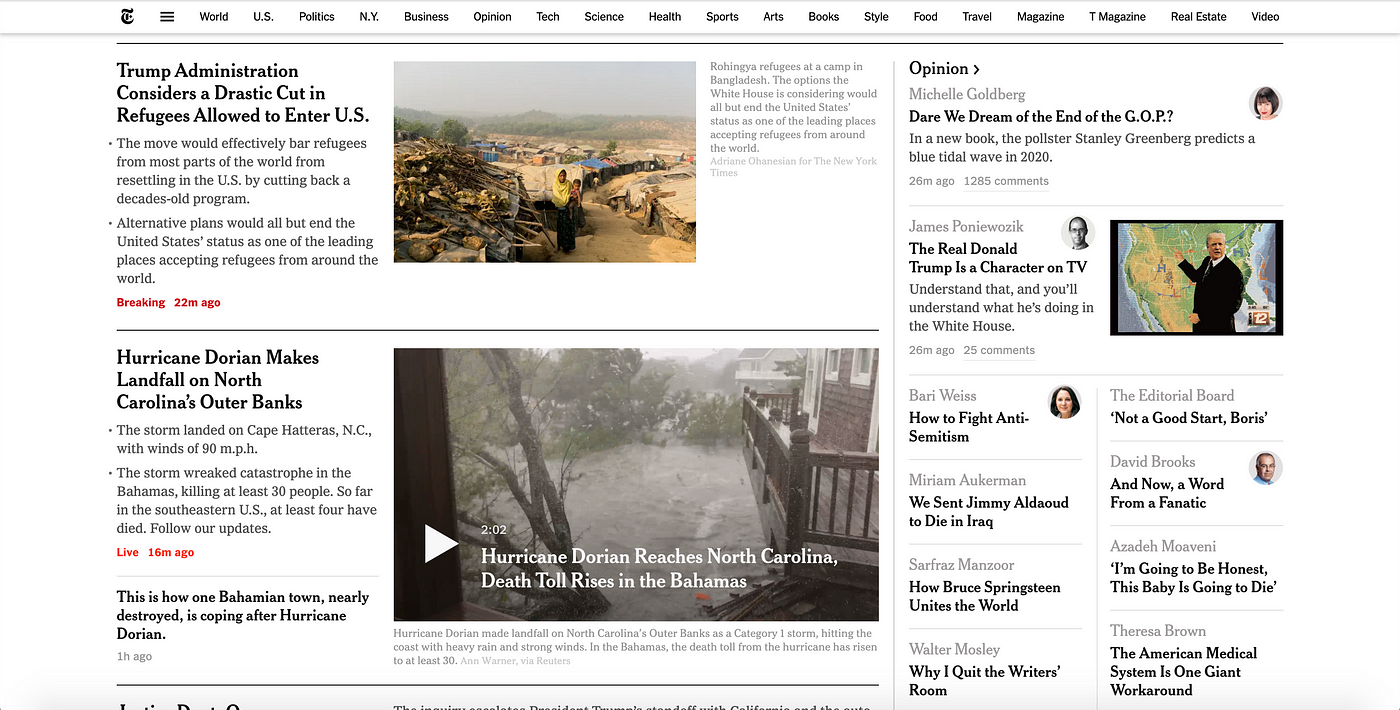Click the Trump weather map thumbnail
The image size is (1400, 710).
point(1196,278)
